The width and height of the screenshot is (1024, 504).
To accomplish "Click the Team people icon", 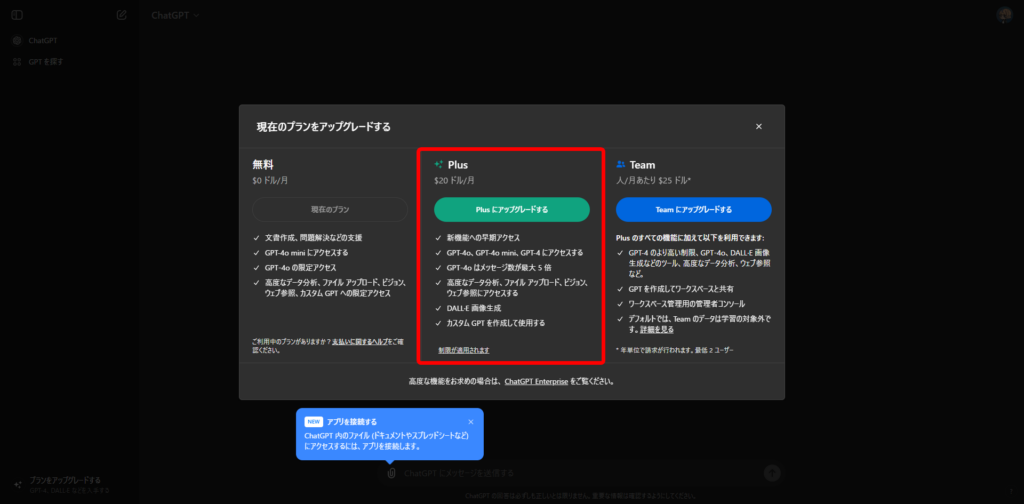I will coord(621,165).
